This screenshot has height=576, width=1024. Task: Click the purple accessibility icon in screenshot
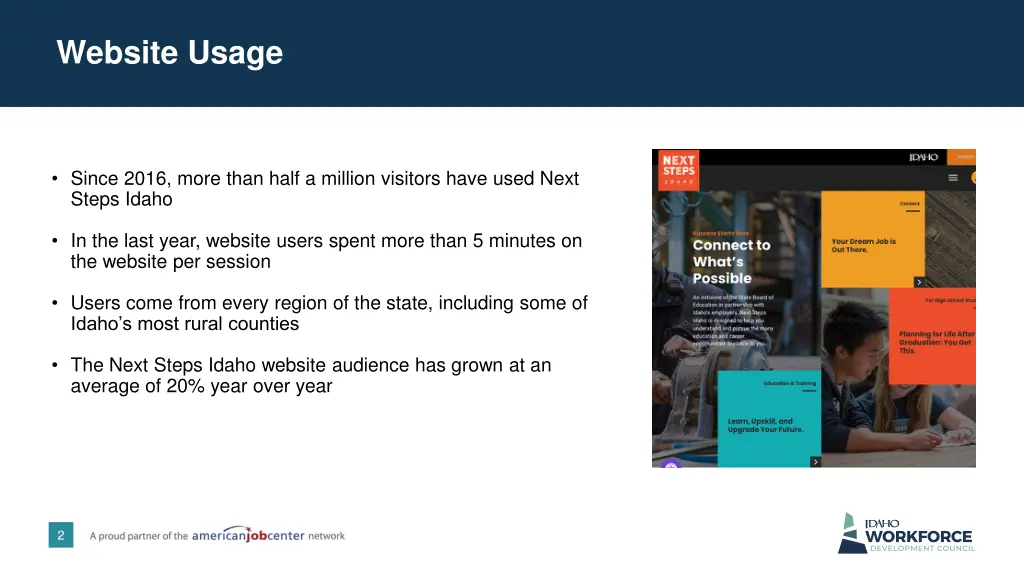[x=671, y=464]
